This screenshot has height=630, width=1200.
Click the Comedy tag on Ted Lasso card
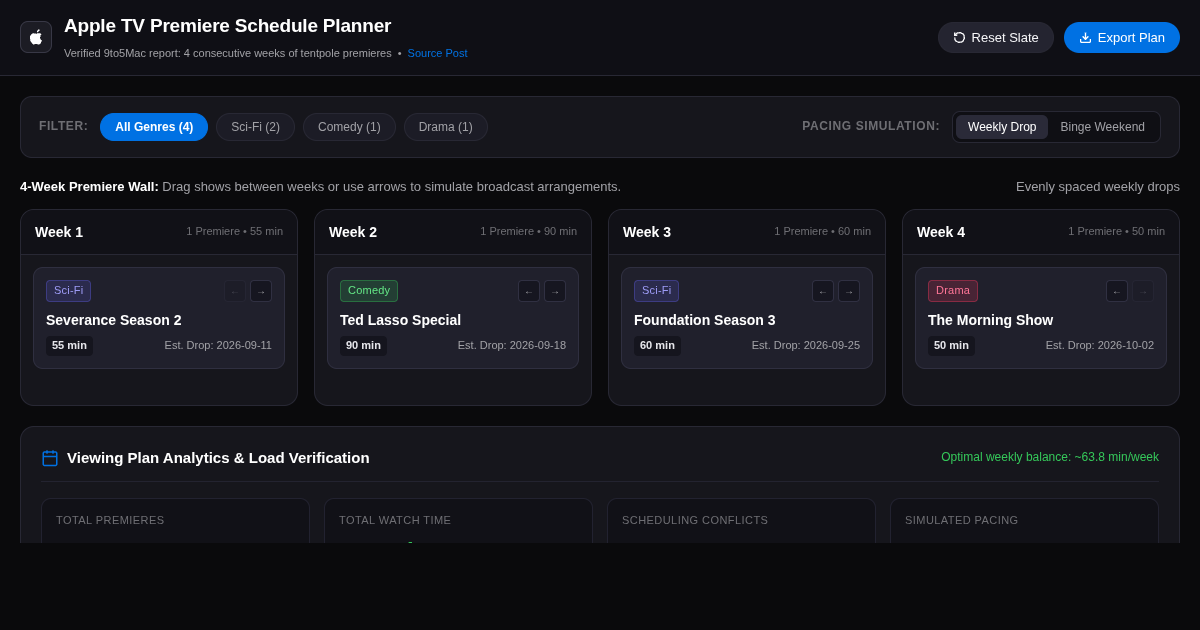pyautogui.click(x=369, y=291)
